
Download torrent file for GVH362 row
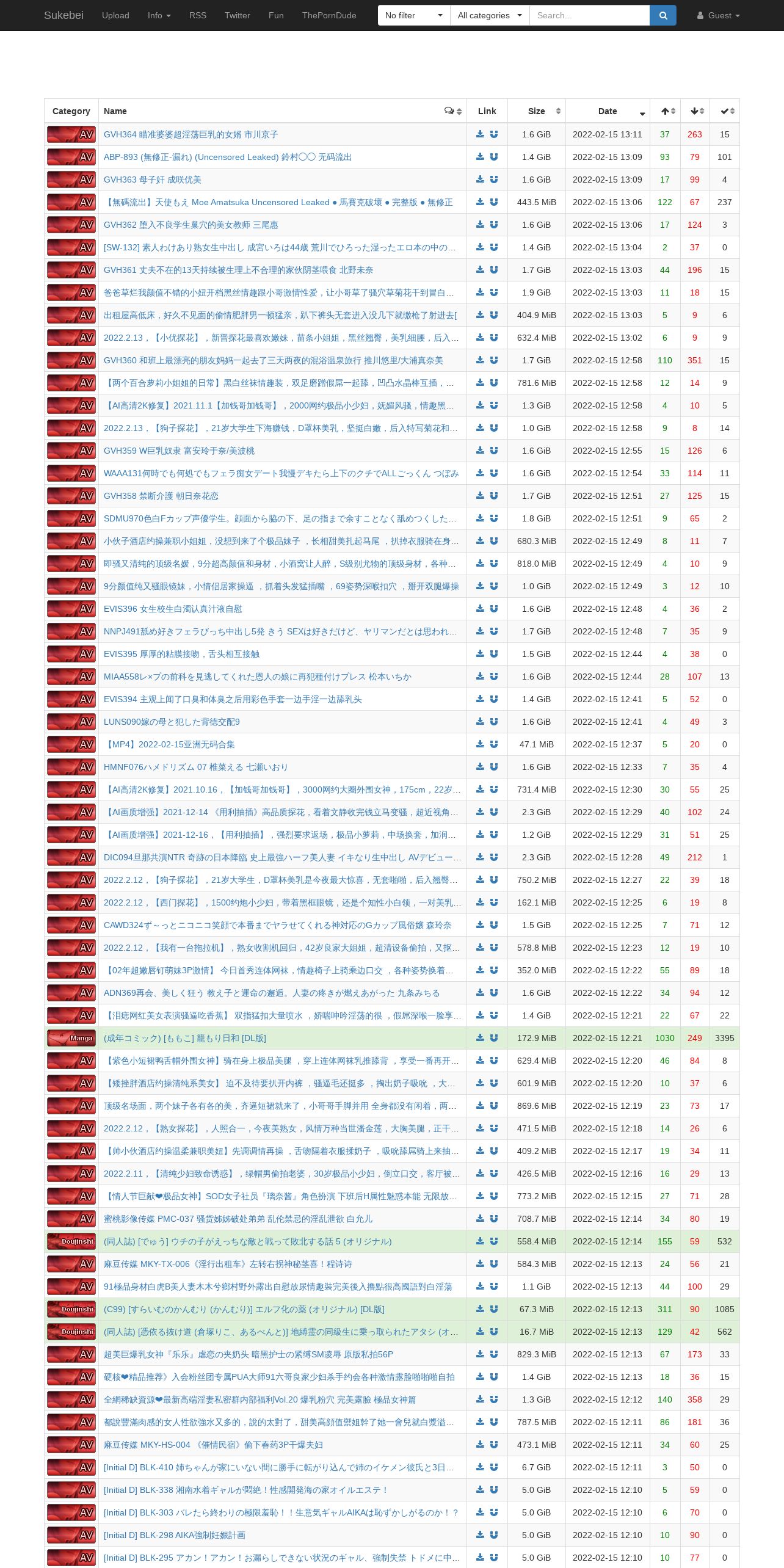pos(480,225)
